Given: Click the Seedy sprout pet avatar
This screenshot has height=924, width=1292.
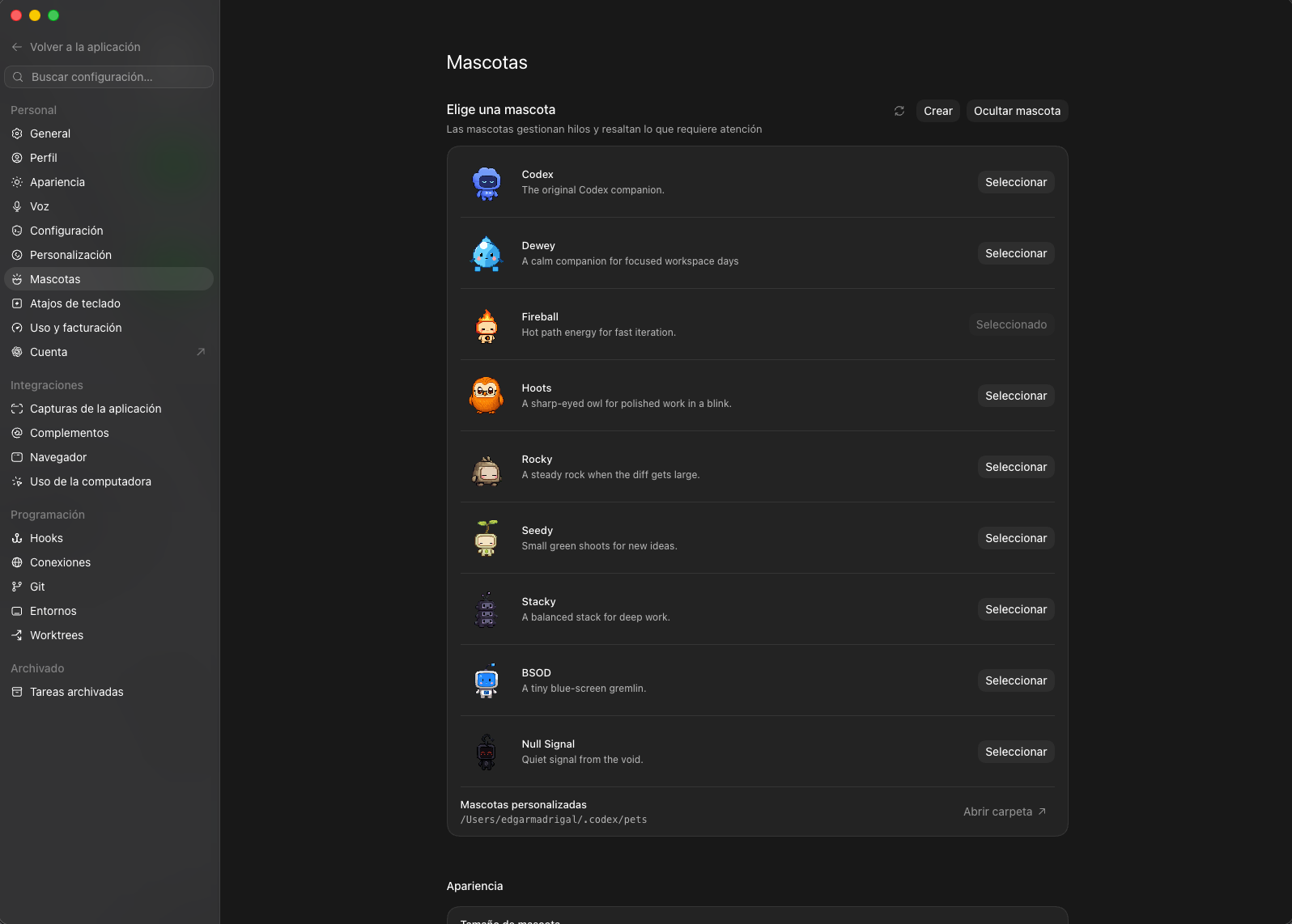Looking at the screenshot, I should coord(487,538).
